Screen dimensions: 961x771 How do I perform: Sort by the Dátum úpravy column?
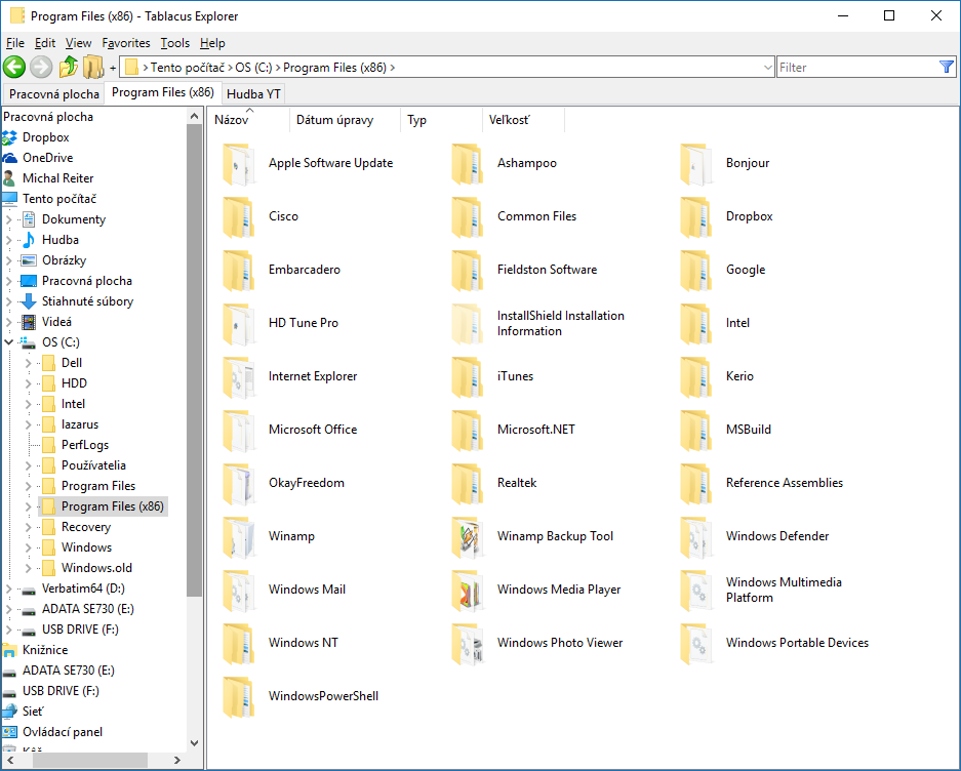[x=334, y=120]
